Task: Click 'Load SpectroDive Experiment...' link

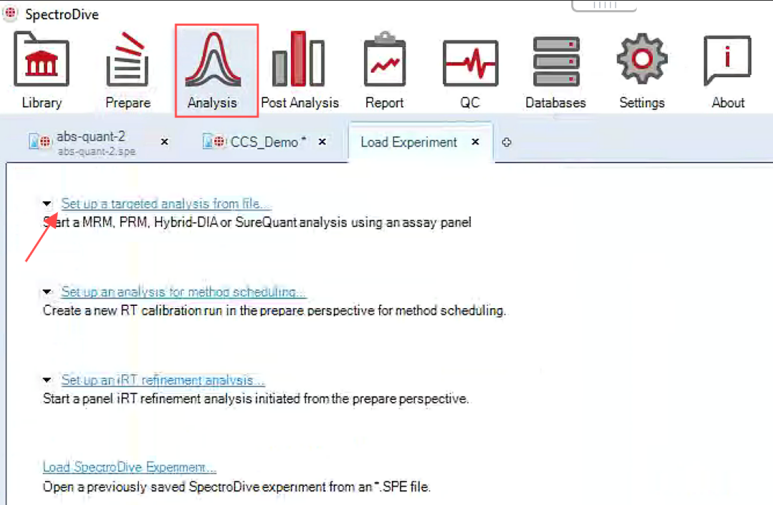Action: pos(129,467)
